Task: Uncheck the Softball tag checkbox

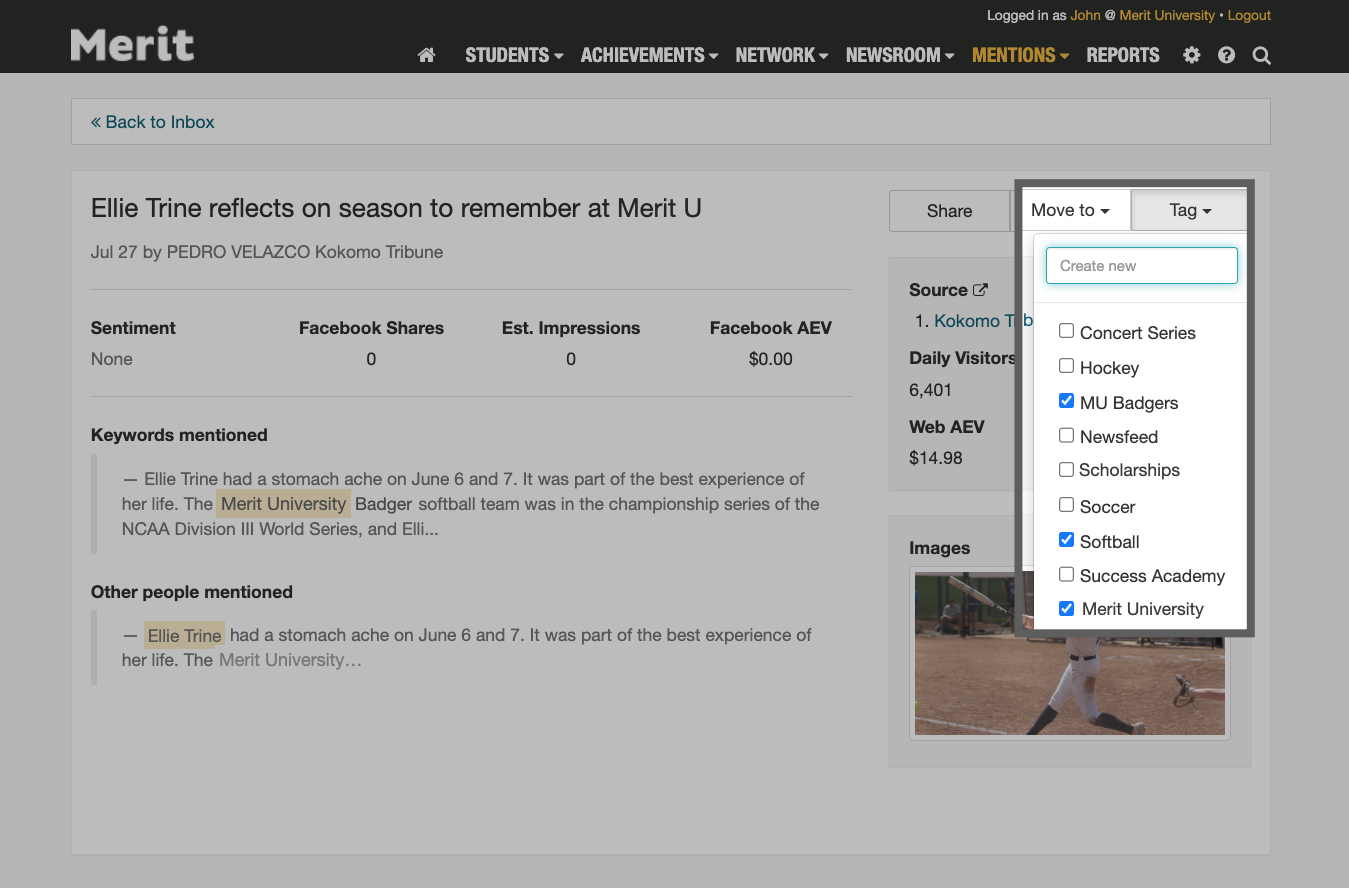Action: (1067, 541)
